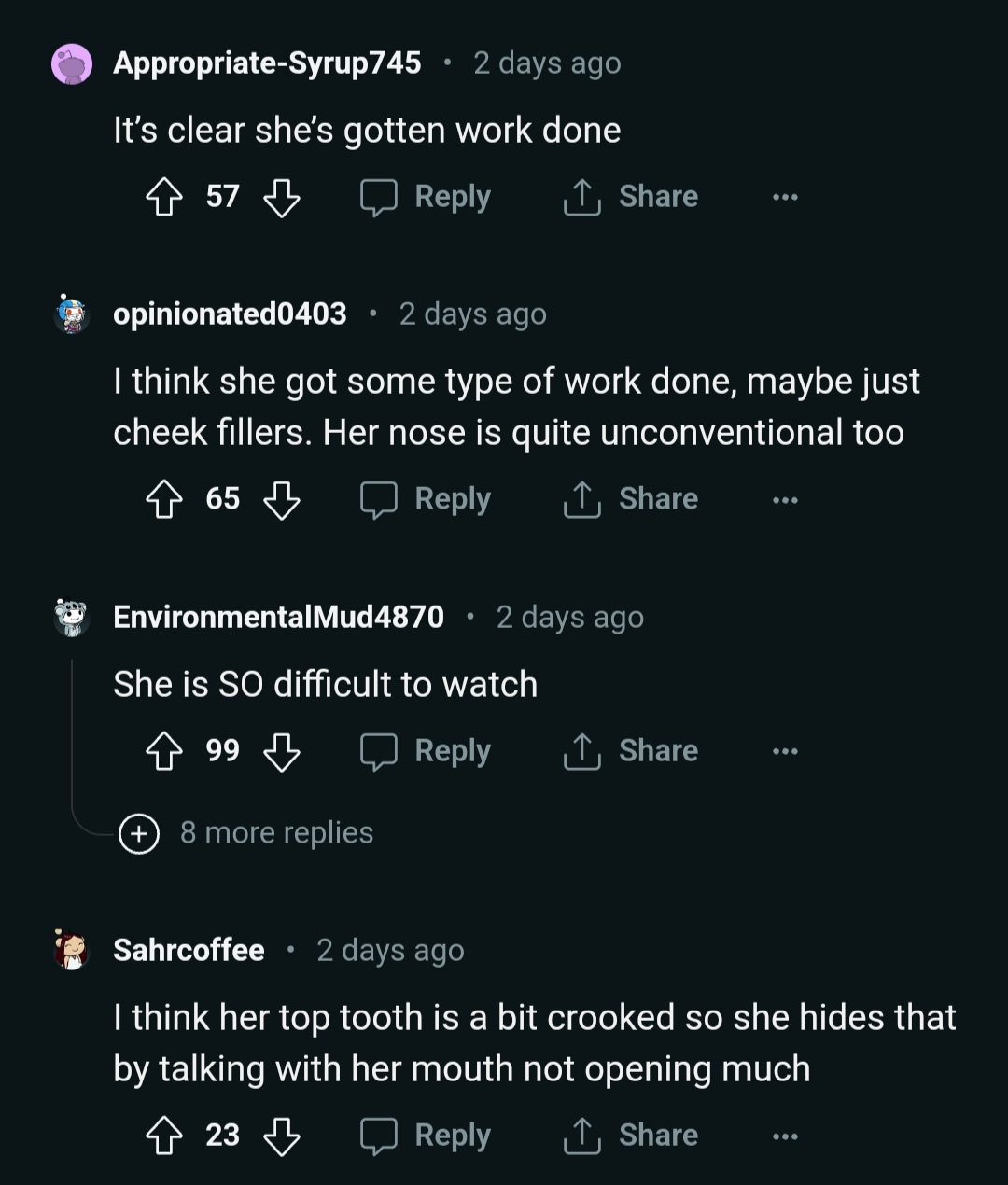Reply to Appropriate-Syrup745's comment
Viewport: 1008px width, 1185px height.
pyautogui.click(x=427, y=198)
